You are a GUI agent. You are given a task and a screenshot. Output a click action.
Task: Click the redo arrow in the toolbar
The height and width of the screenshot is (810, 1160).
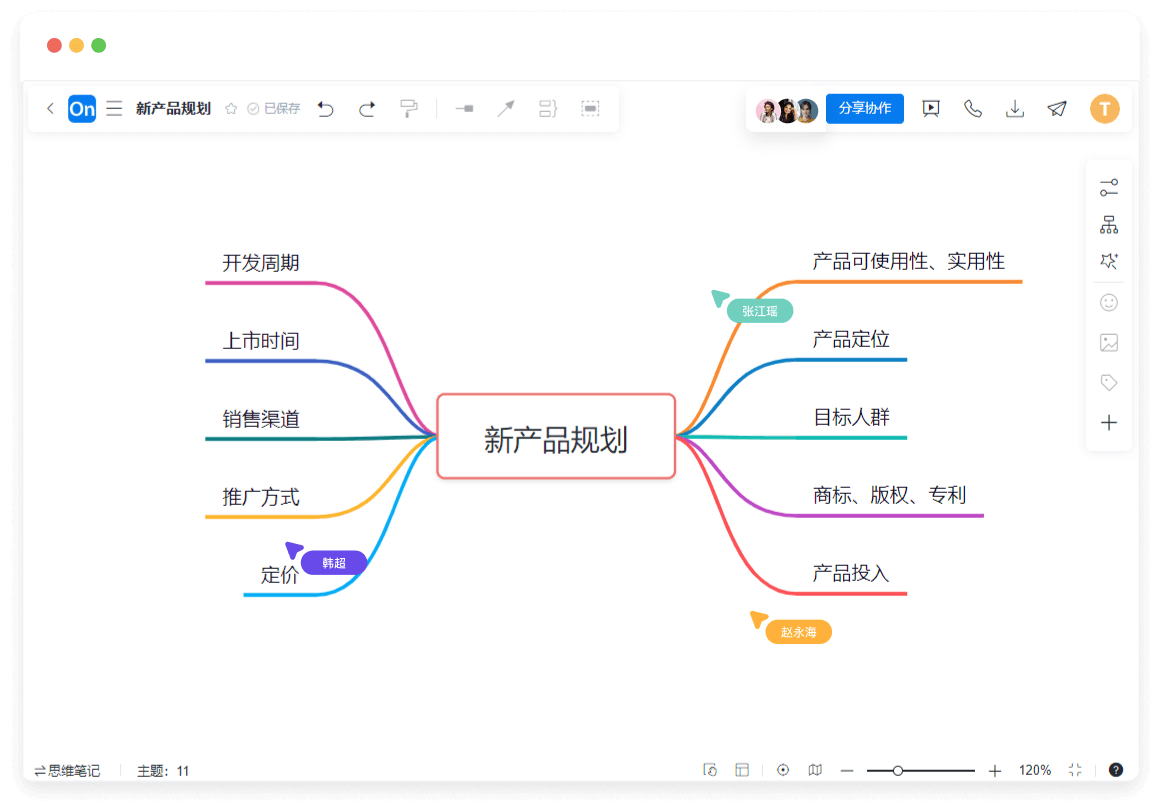[367, 109]
